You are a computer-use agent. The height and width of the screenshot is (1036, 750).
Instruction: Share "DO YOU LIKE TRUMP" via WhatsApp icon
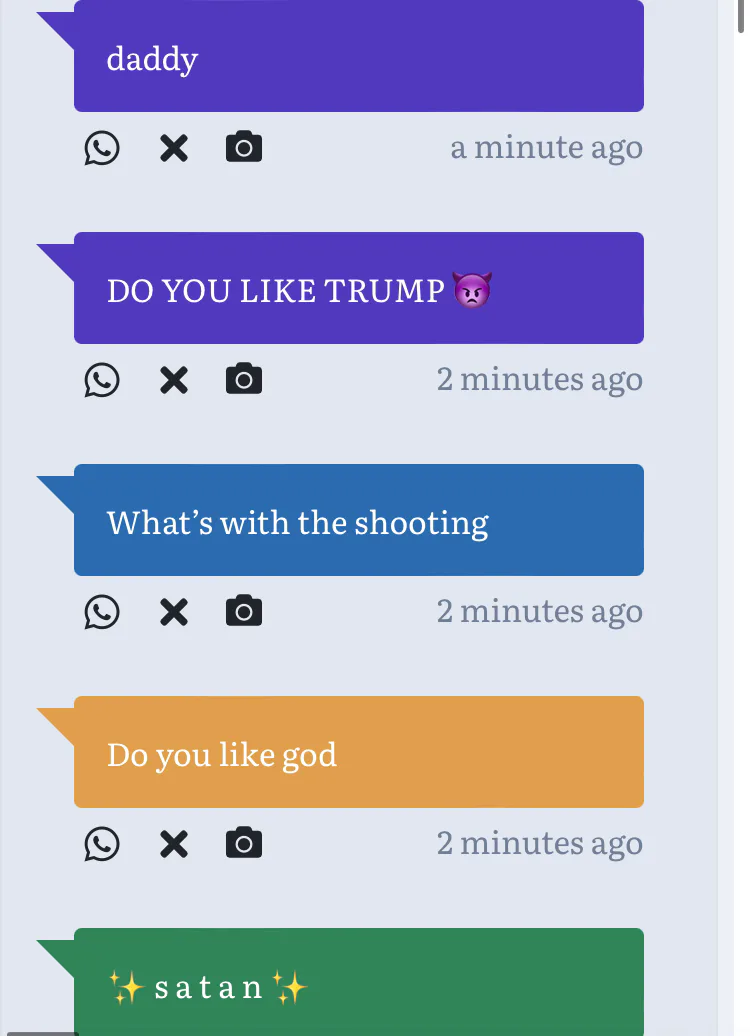102,380
